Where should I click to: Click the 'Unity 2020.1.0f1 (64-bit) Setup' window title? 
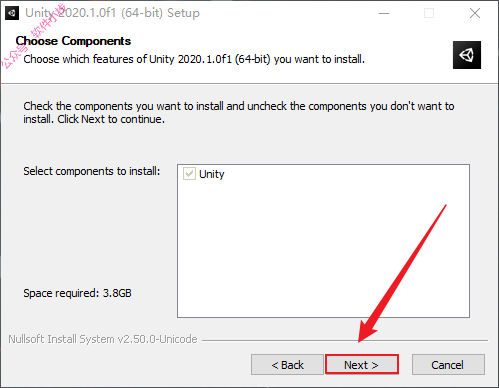pyautogui.click(x=112, y=13)
